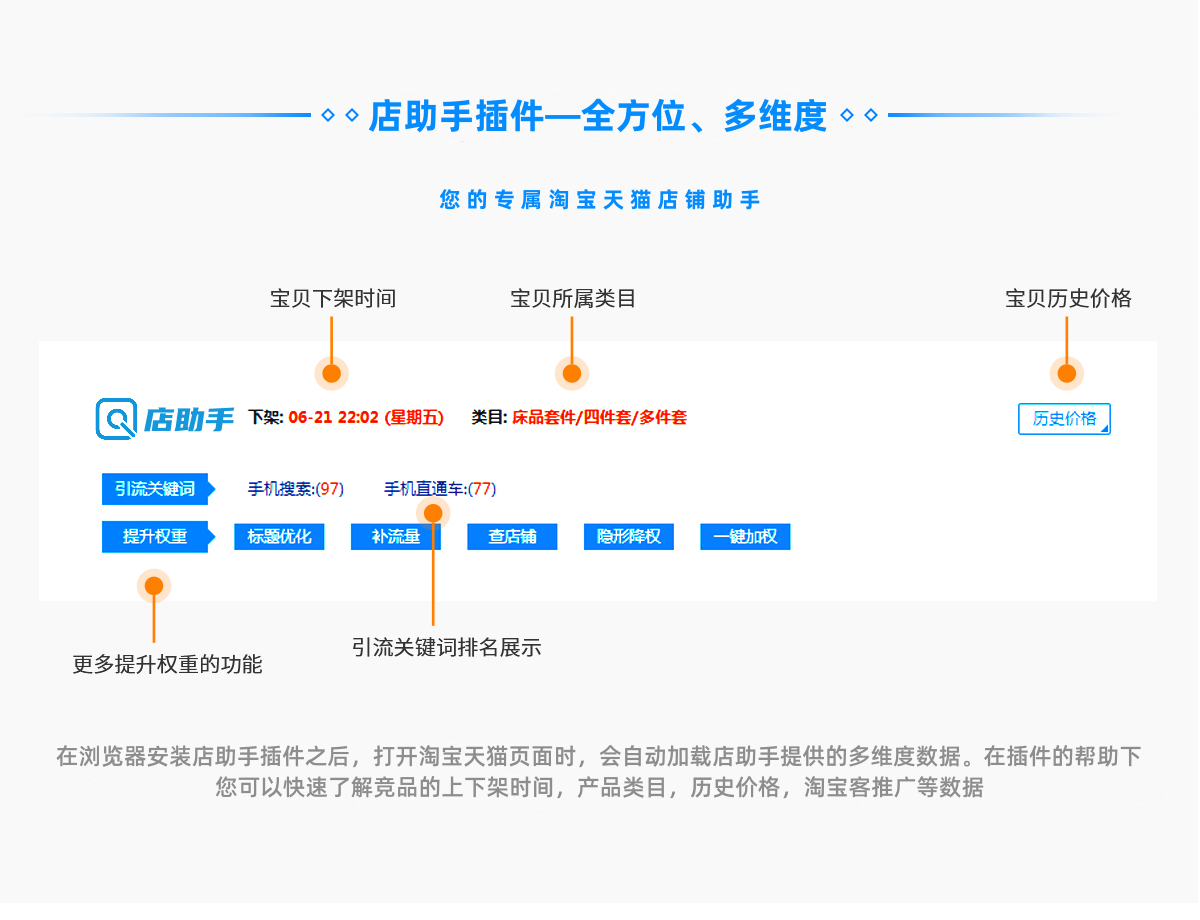Launch the 查店铺 shop check feature
The width and height of the screenshot is (1200, 920).
512,537
